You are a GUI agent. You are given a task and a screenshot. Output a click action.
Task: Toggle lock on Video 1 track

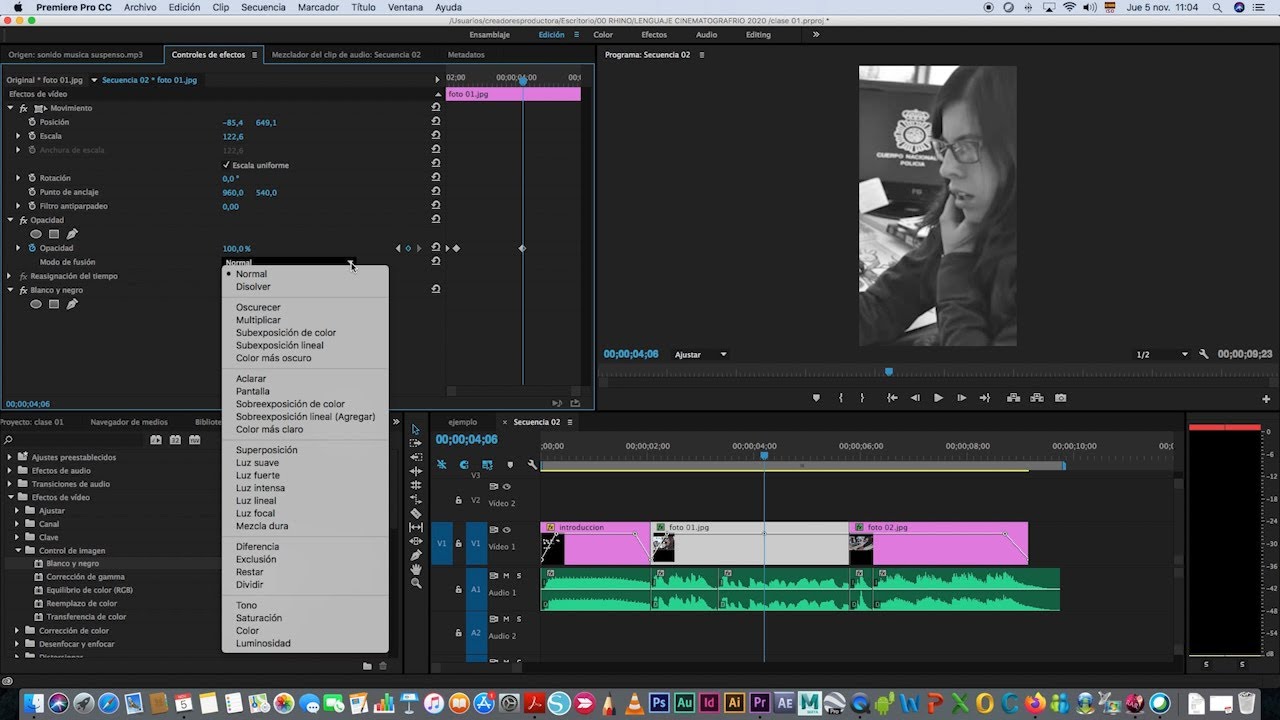click(459, 544)
